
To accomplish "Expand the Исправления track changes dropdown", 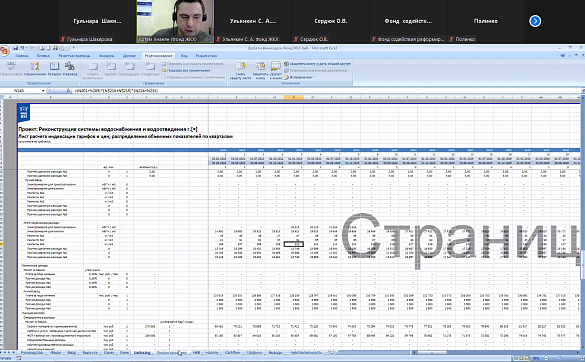I will (x=299, y=77).
